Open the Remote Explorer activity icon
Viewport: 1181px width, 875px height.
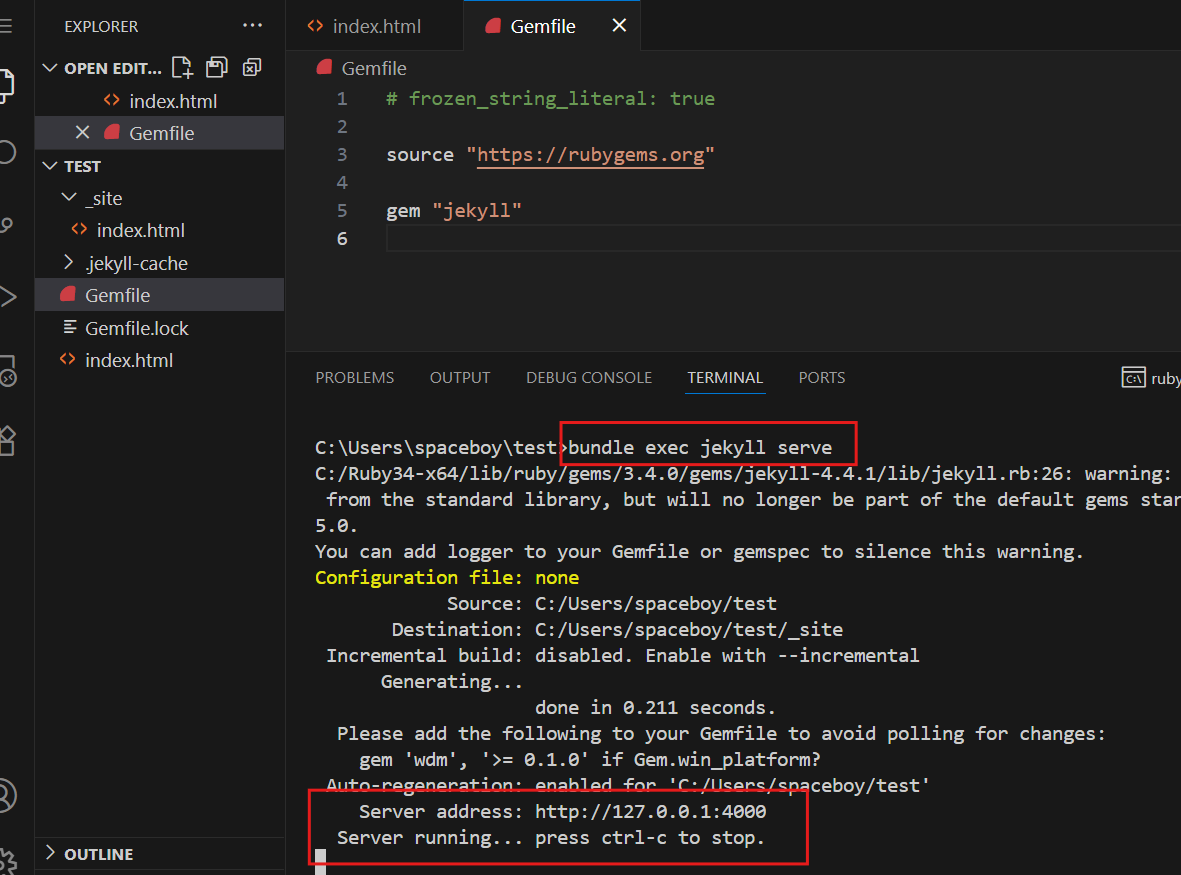point(8,370)
